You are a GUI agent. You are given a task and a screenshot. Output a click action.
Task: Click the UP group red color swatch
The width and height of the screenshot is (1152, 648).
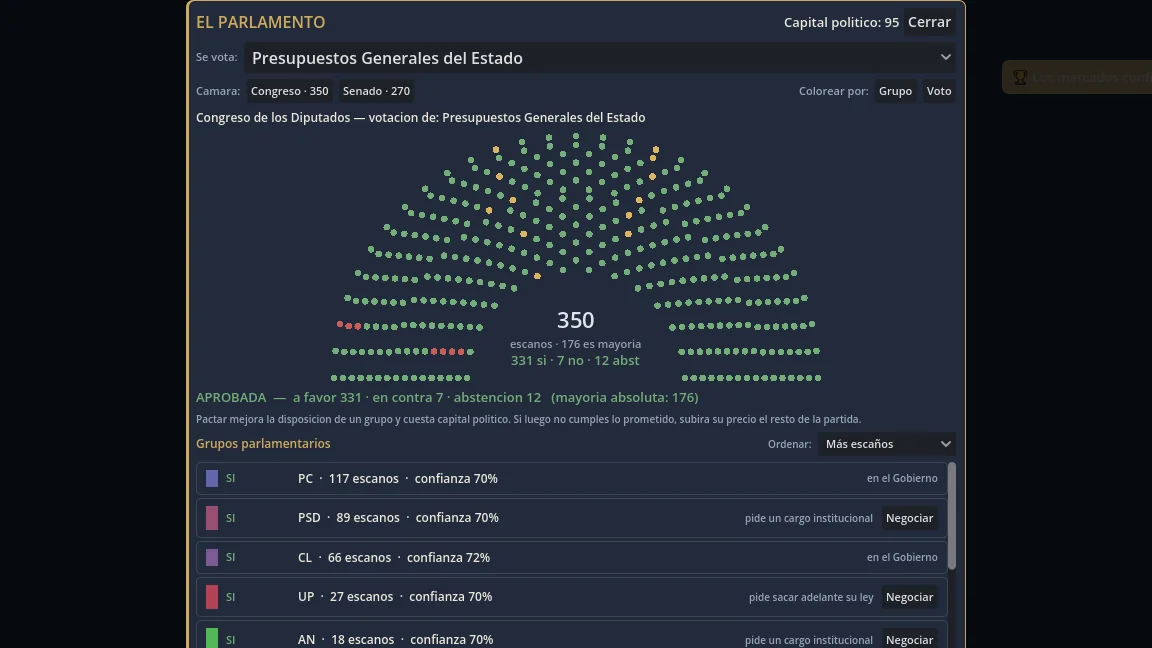tap(212, 597)
